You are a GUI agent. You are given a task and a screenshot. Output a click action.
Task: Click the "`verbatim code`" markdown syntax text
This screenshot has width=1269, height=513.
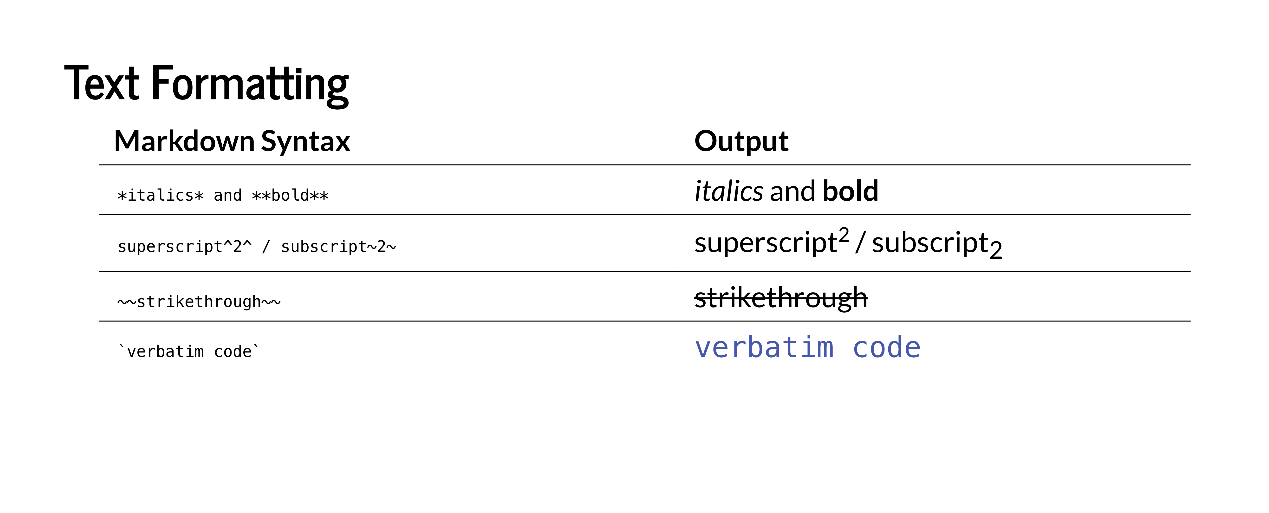188,352
